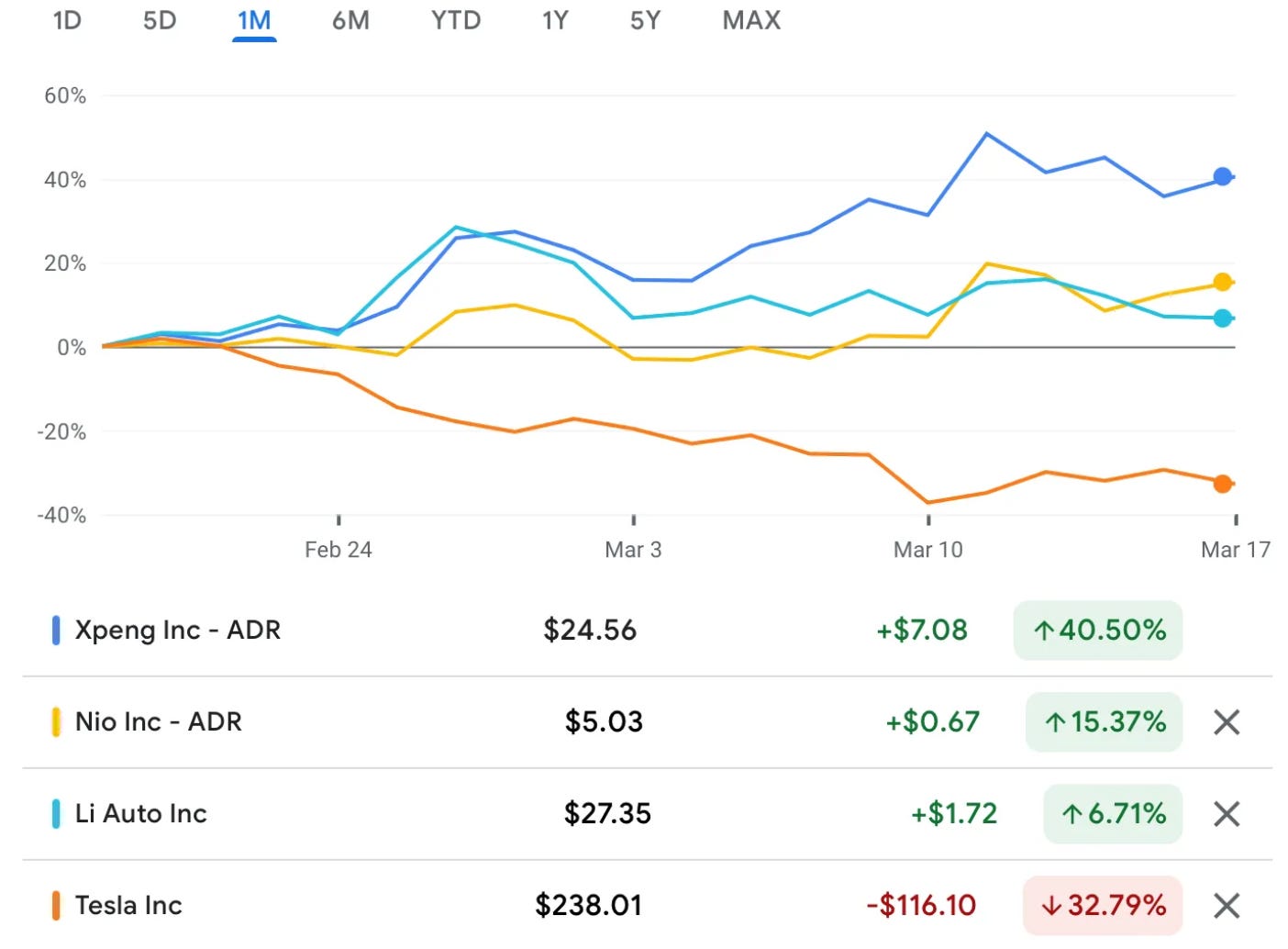Viewport: 1288px width, 949px height.
Task: Click the Nio change +$0.67
Action: [932, 722]
